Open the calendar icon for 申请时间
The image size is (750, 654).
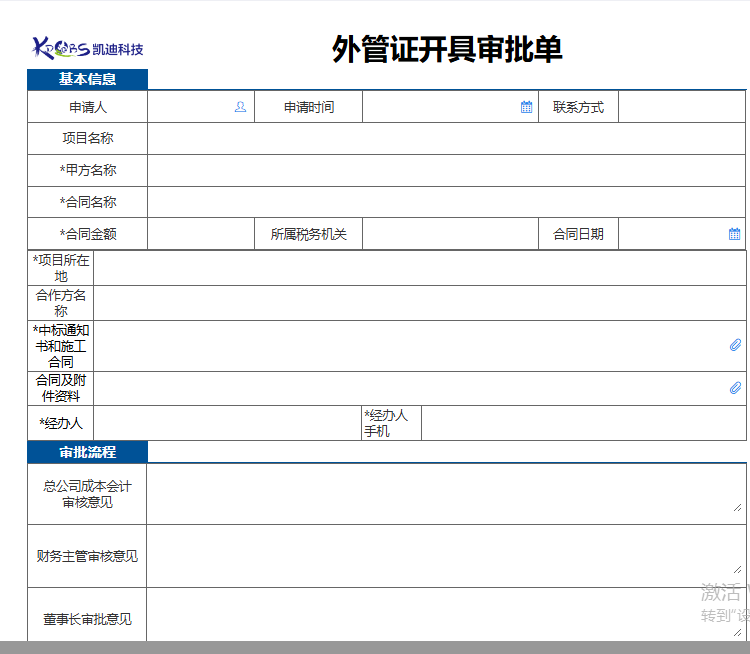(x=526, y=107)
